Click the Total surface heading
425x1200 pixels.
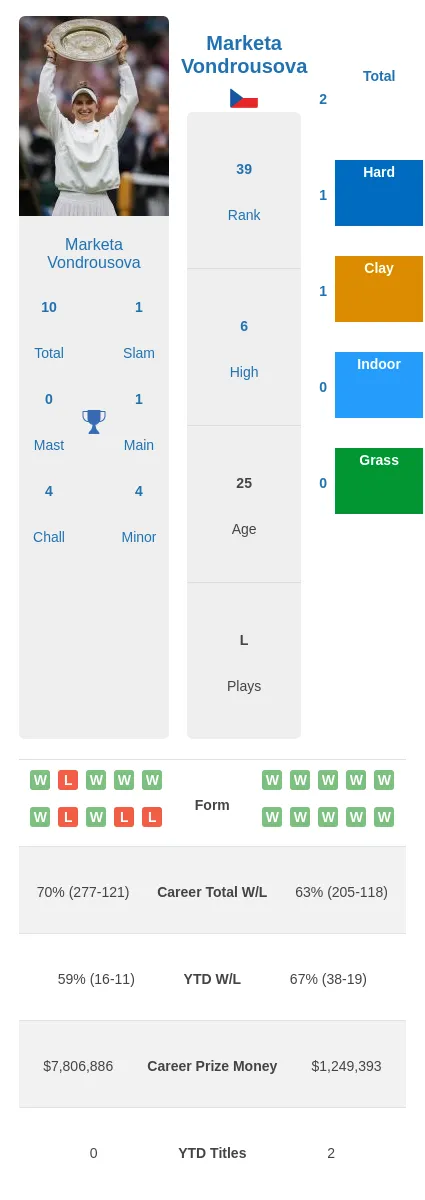click(x=379, y=76)
